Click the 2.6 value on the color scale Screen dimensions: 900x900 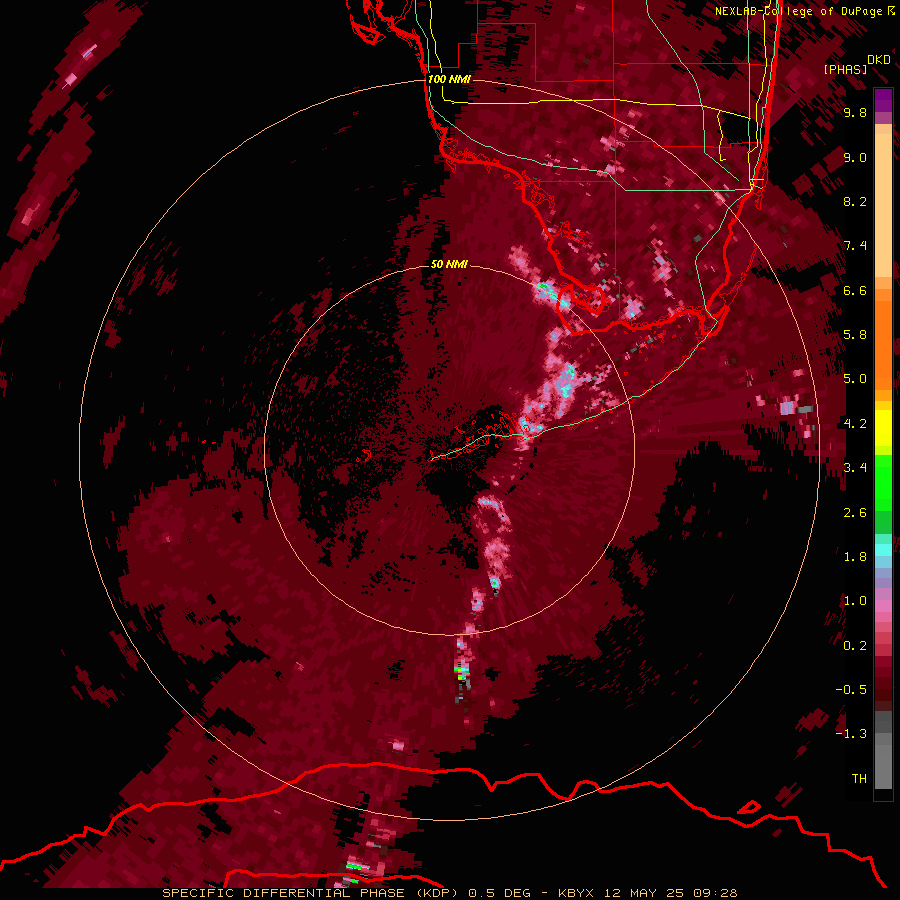(855, 513)
